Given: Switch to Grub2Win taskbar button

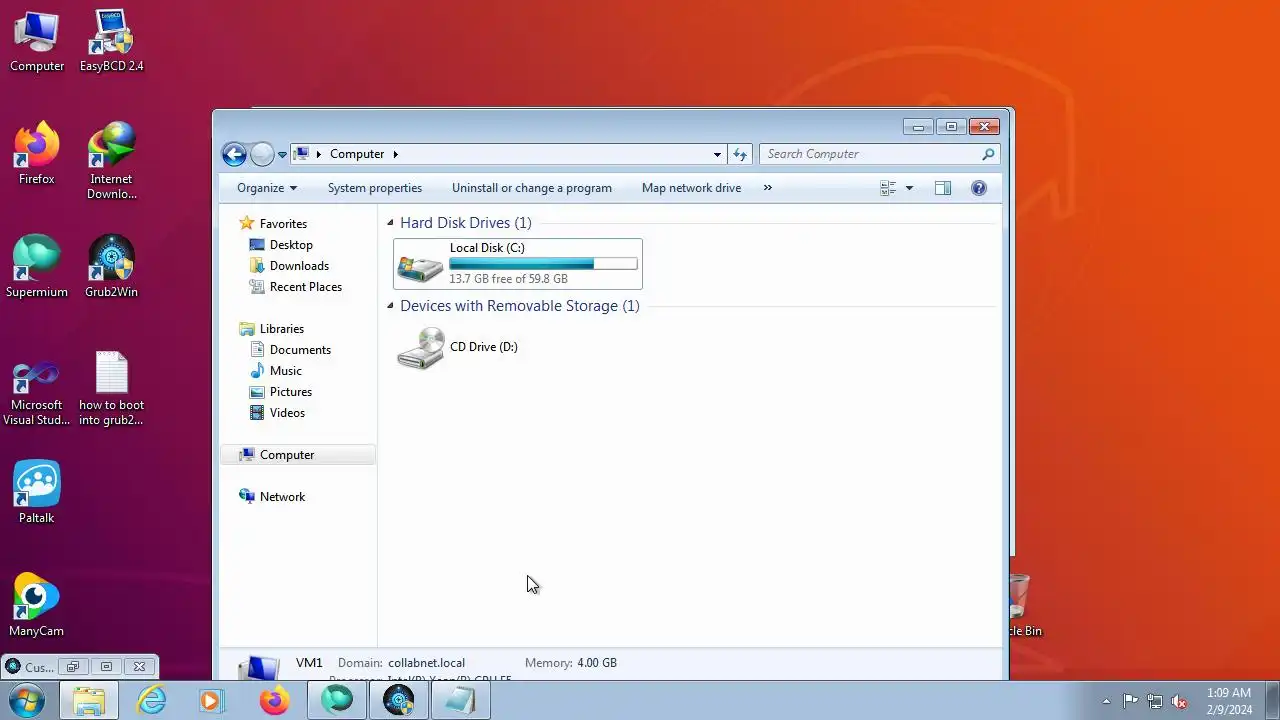Looking at the screenshot, I should pyautogui.click(x=399, y=700).
